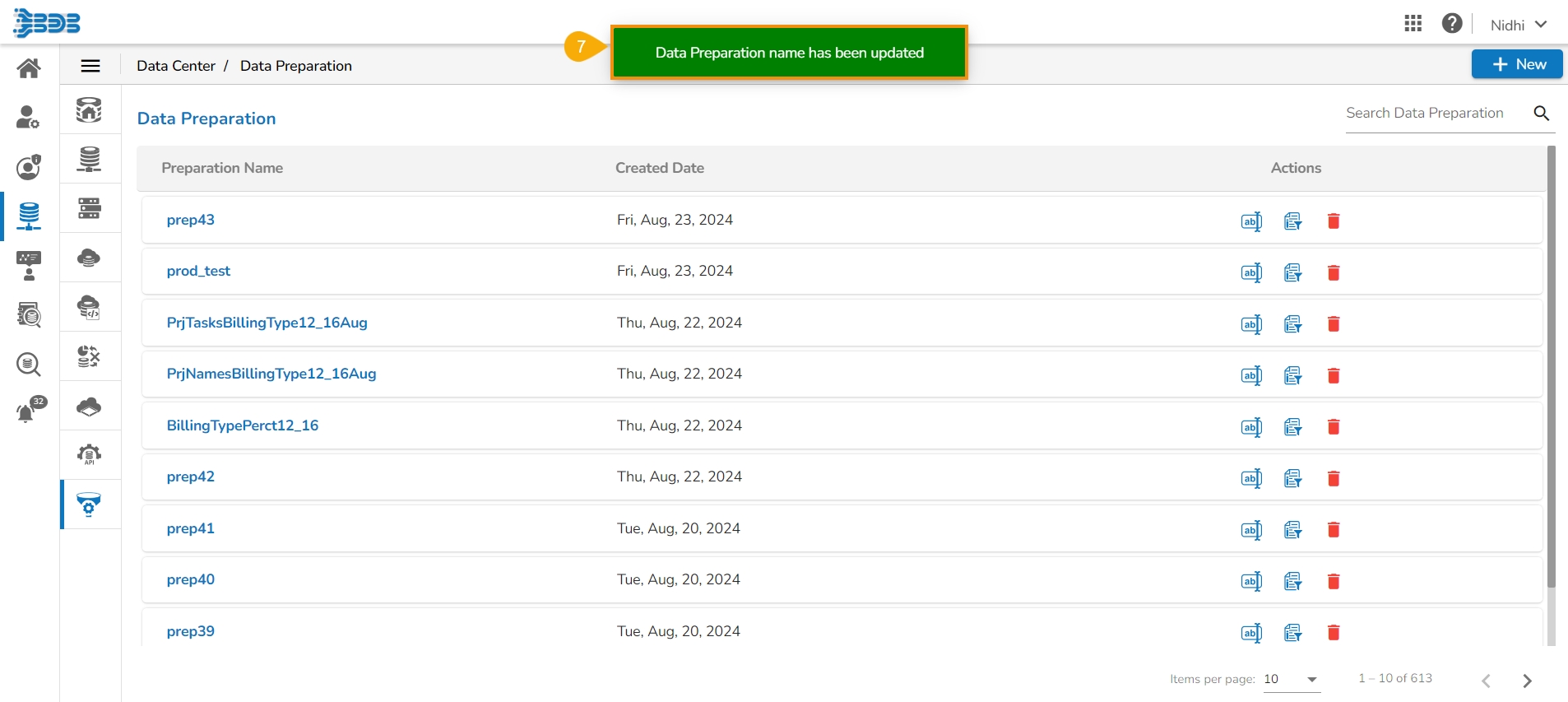The height and width of the screenshot is (702, 1568).
Task: Click the Data Center breadcrumb
Action: click(x=176, y=66)
